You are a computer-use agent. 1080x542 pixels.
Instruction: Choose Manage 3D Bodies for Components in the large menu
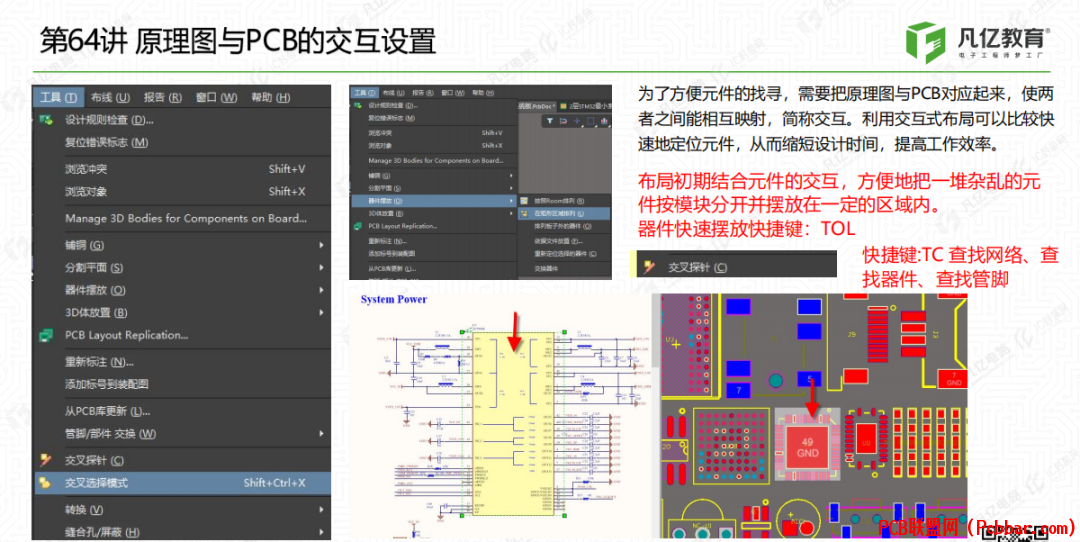pyautogui.click(x=182, y=218)
